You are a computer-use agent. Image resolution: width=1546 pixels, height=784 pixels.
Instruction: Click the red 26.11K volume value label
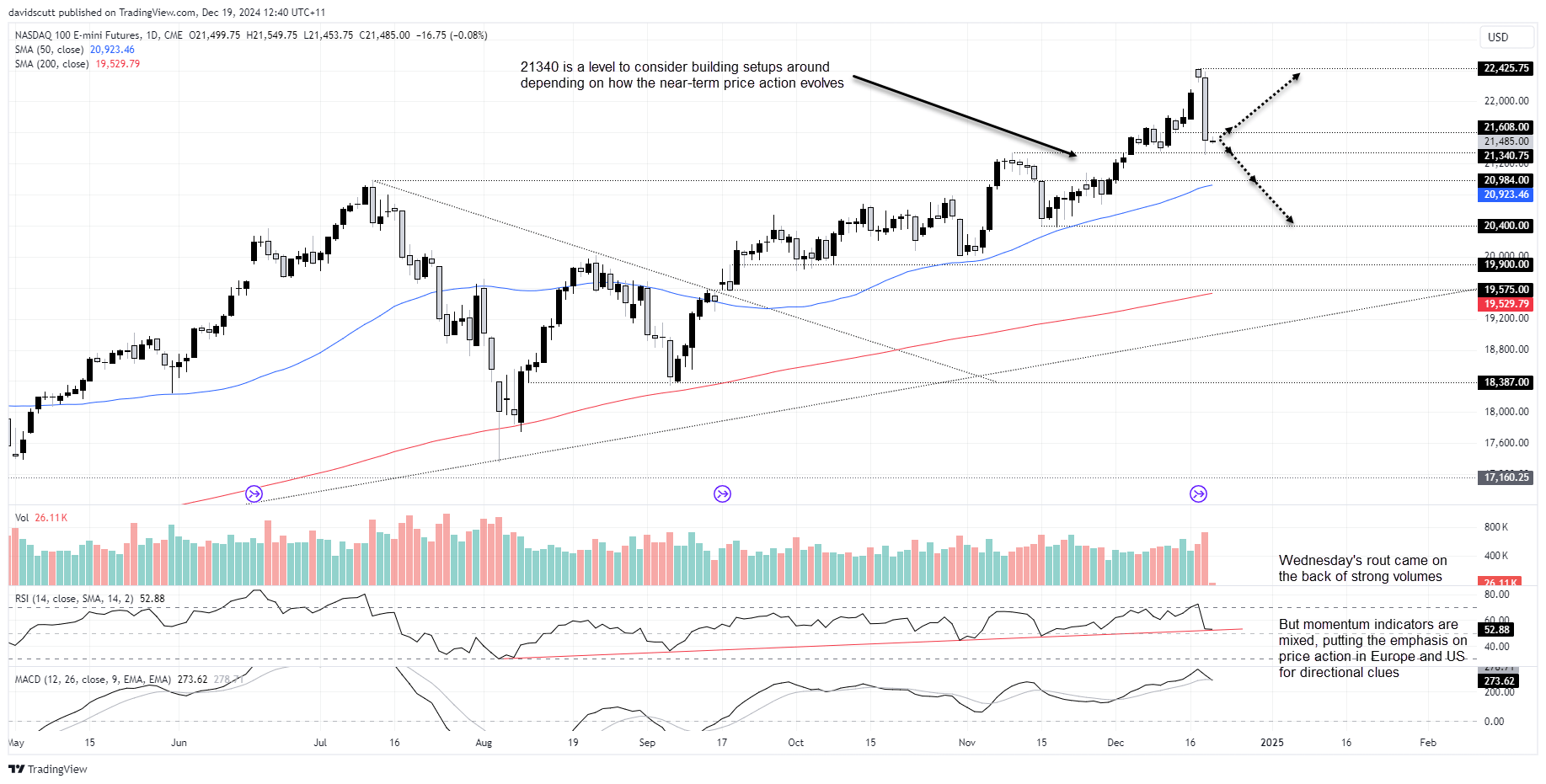pos(1500,582)
